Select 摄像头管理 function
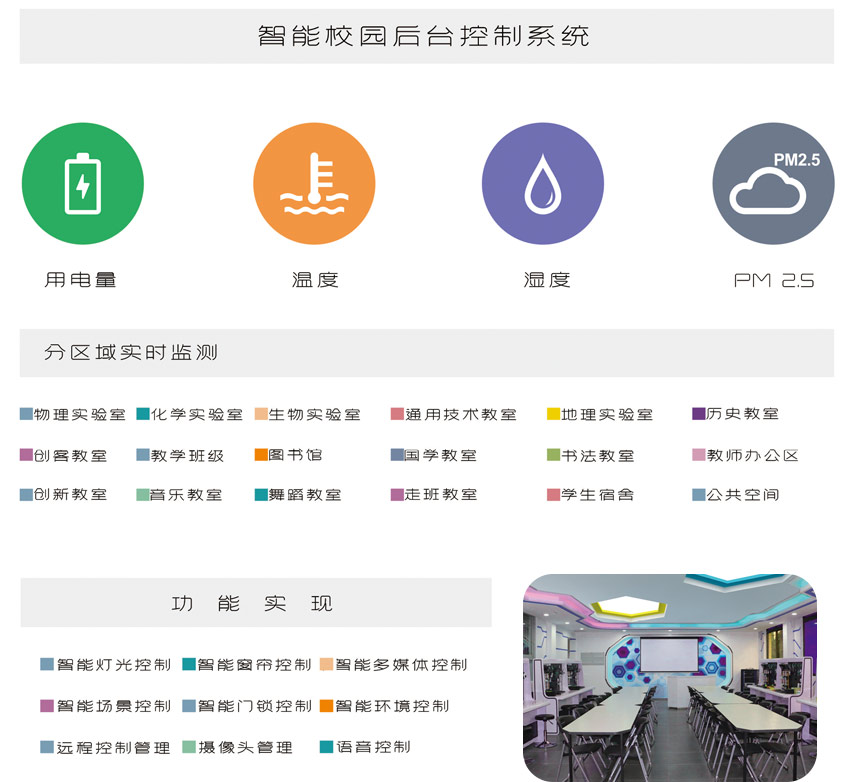858x782 pixels. click(245, 747)
